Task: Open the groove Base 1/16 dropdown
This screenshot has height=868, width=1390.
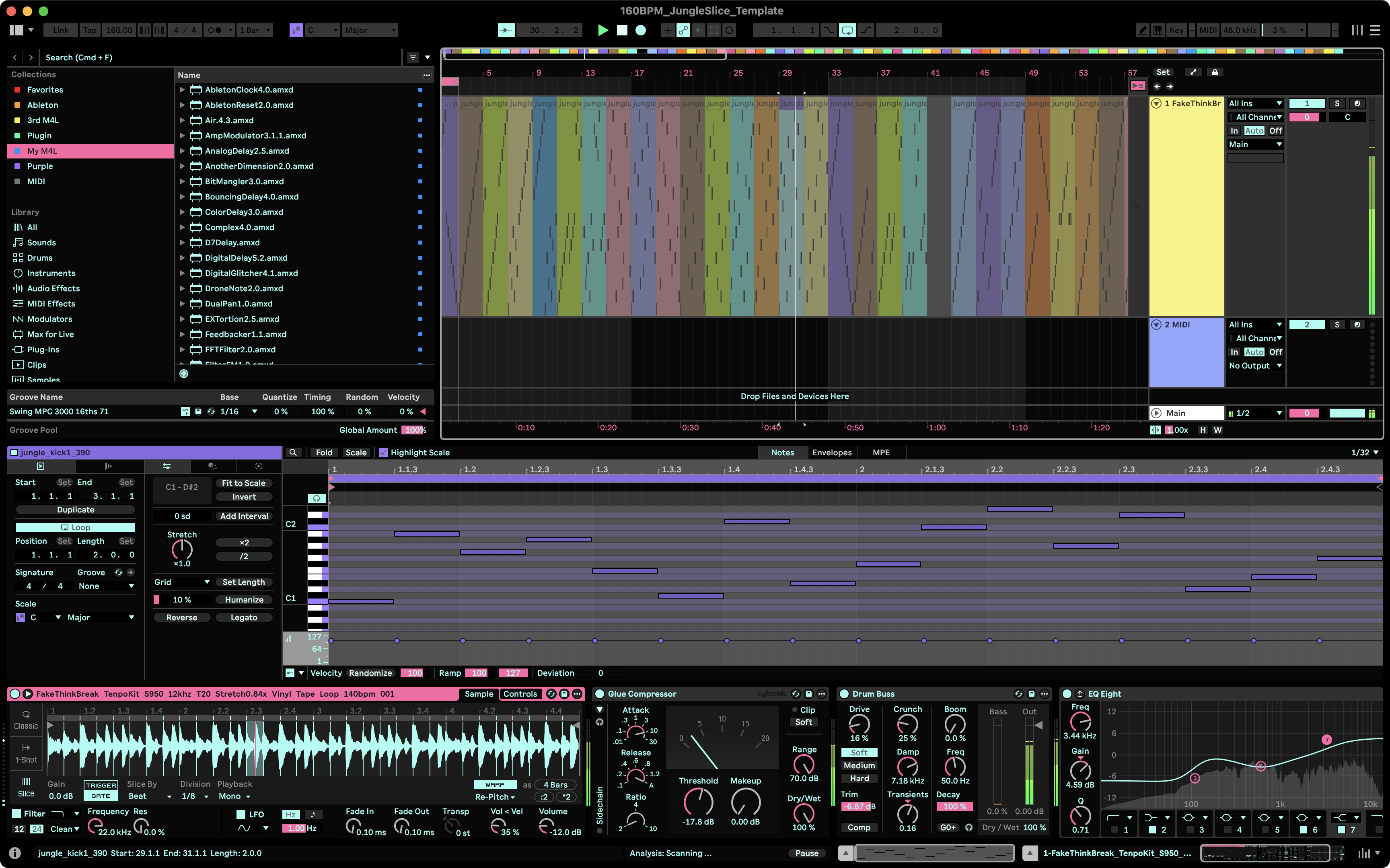Action: pos(238,411)
